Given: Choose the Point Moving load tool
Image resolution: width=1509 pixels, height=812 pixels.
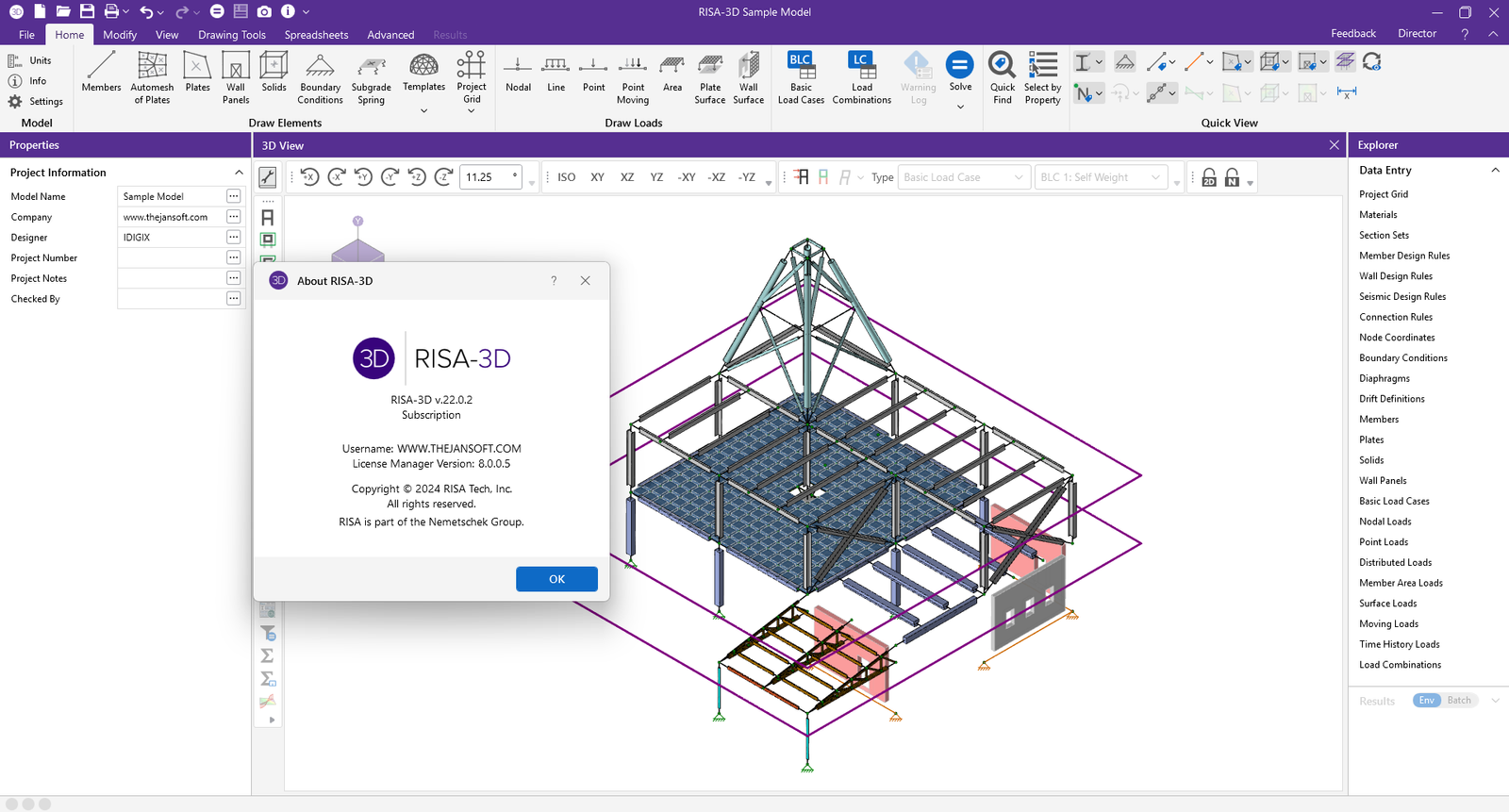Looking at the screenshot, I should click(633, 77).
